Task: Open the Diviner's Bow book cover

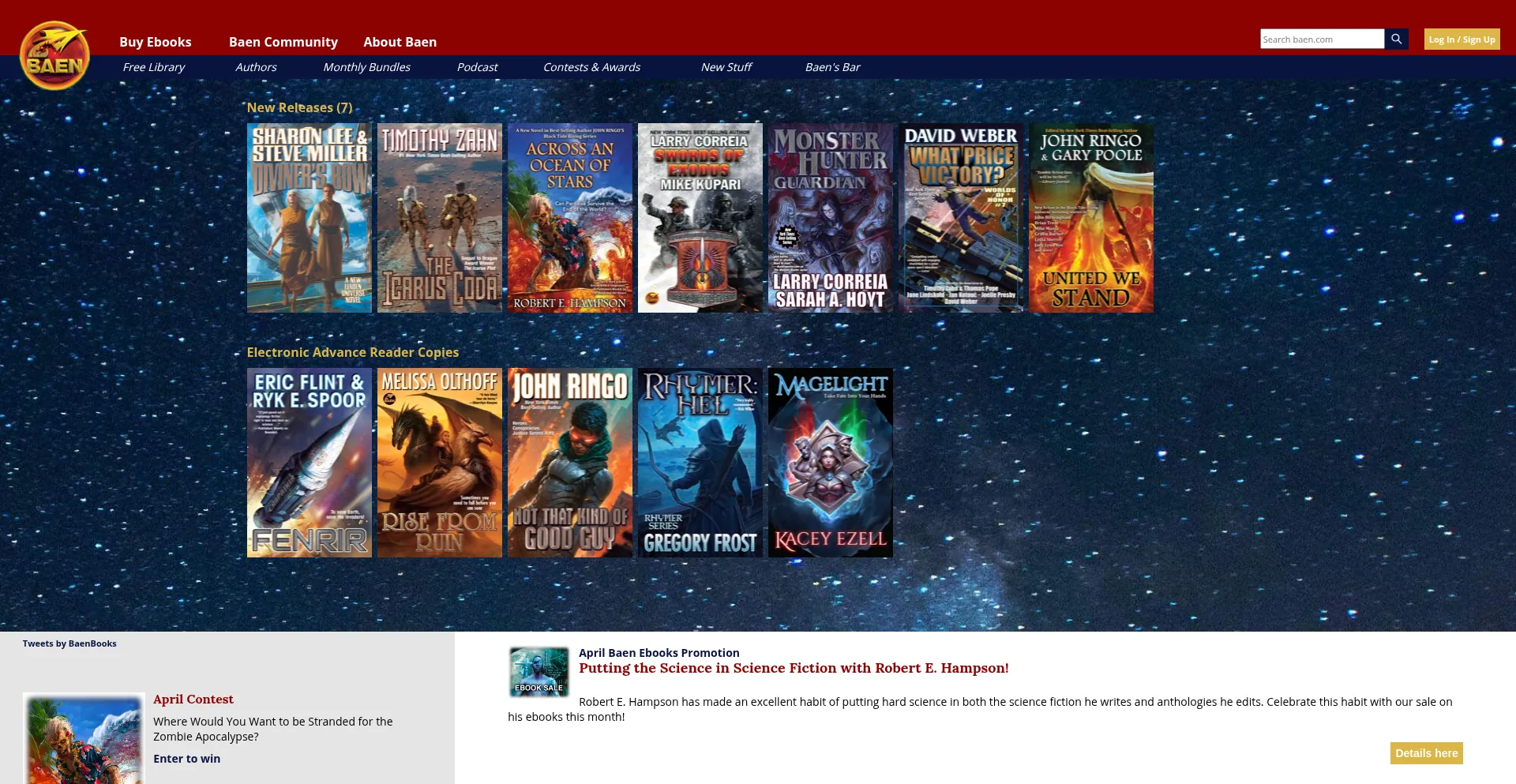Action: (x=310, y=218)
